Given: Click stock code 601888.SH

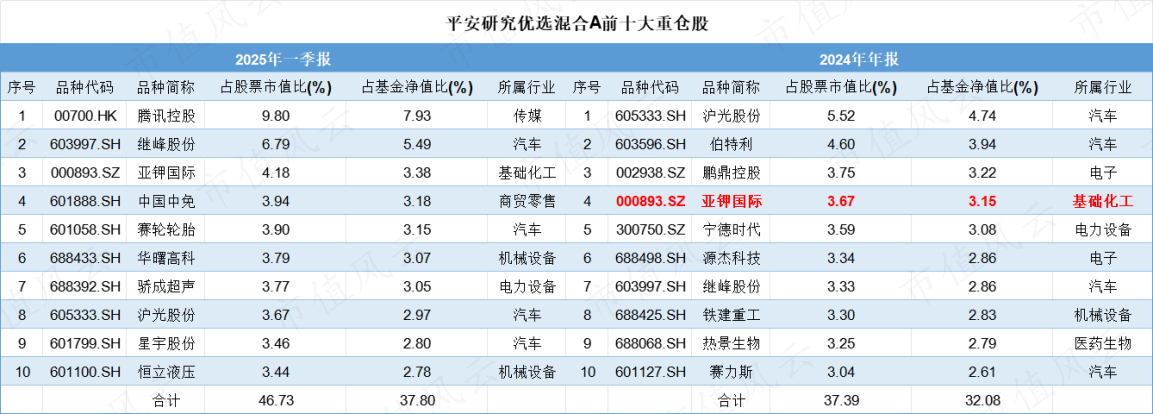Looking at the screenshot, I should [85, 201].
